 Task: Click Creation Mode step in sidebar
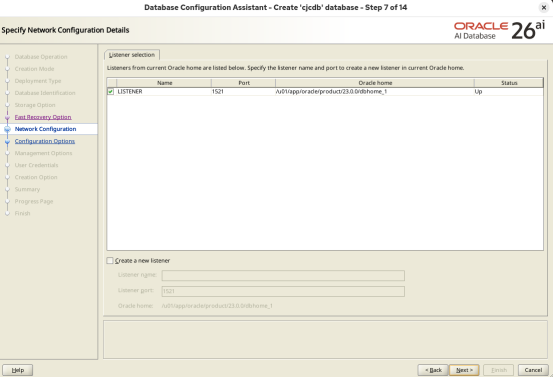pos(35,69)
